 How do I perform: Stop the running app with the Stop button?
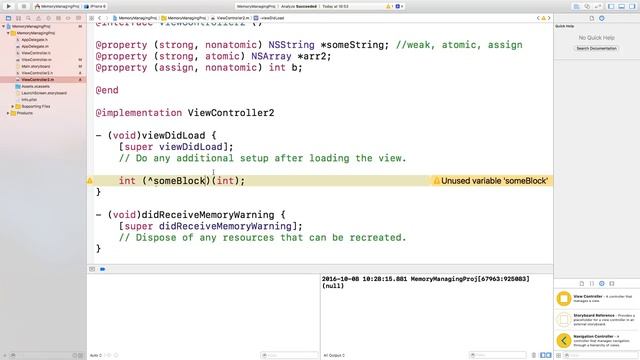23,6
